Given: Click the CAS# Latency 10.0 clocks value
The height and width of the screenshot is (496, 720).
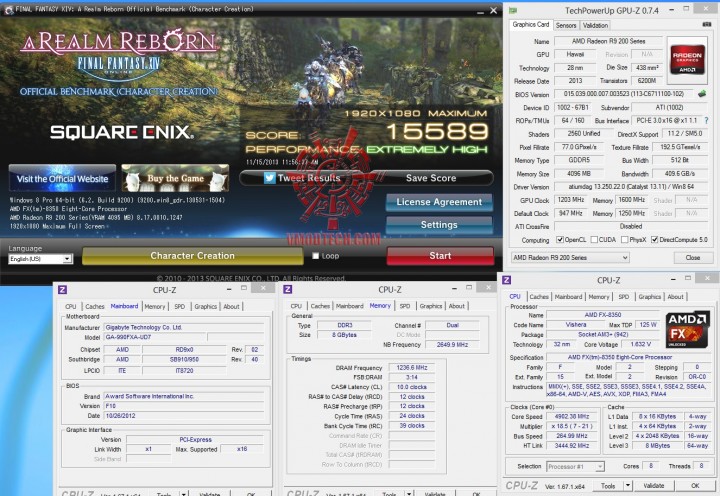Looking at the screenshot, I should 411,387.
